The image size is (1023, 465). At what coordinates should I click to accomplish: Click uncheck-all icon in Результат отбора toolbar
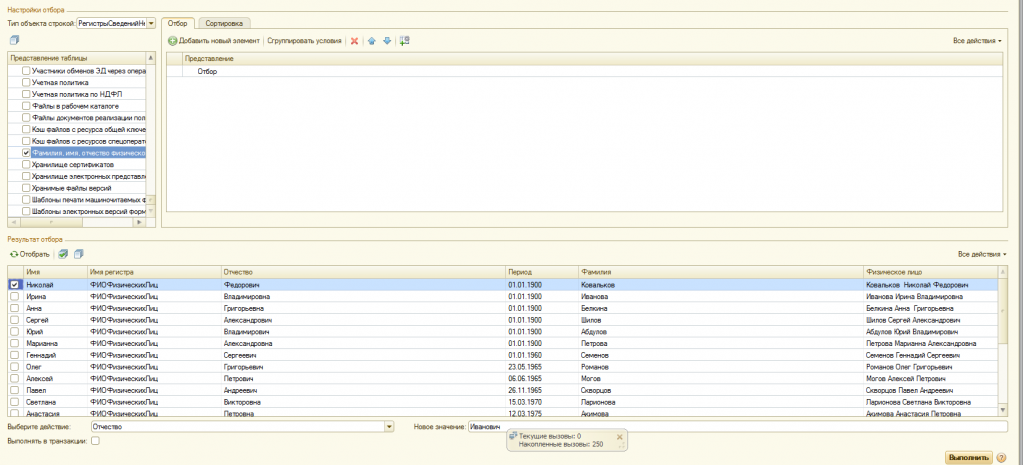79,254
